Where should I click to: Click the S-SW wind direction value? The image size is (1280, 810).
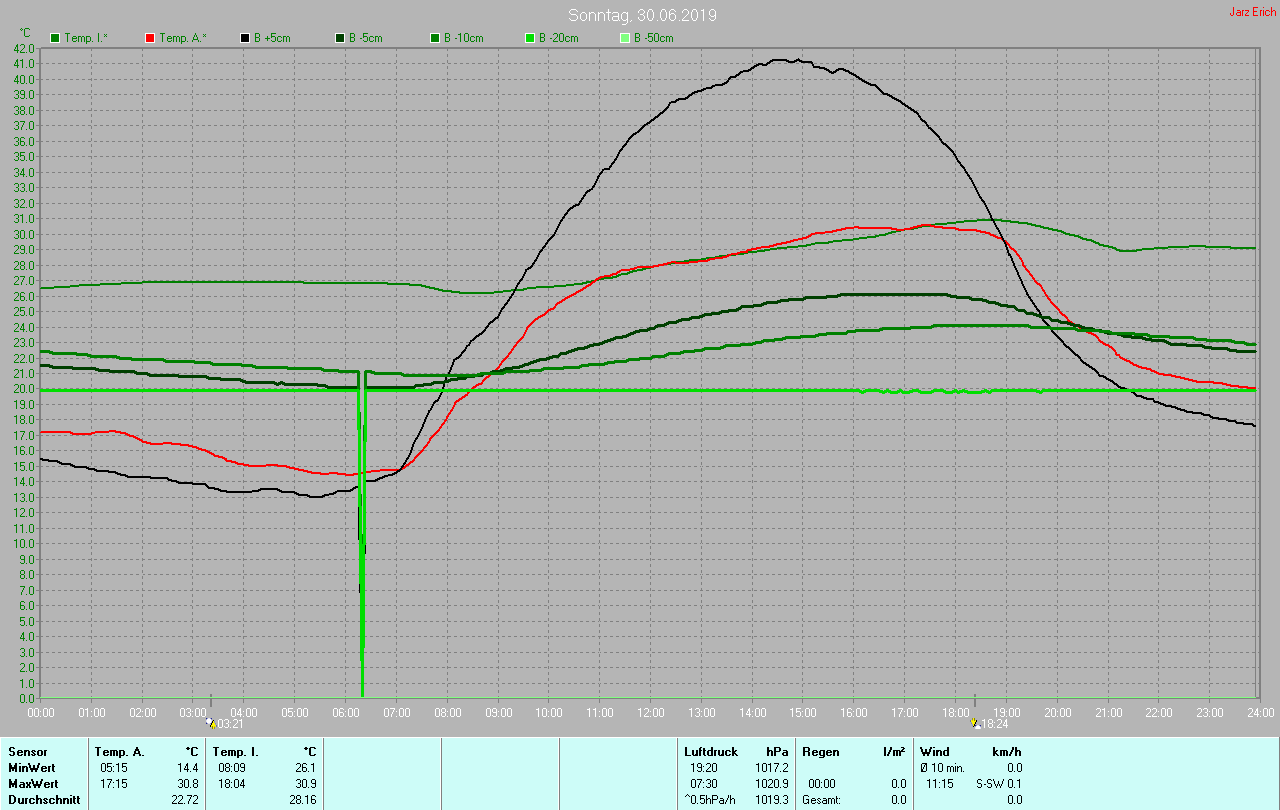click(990, 783)
